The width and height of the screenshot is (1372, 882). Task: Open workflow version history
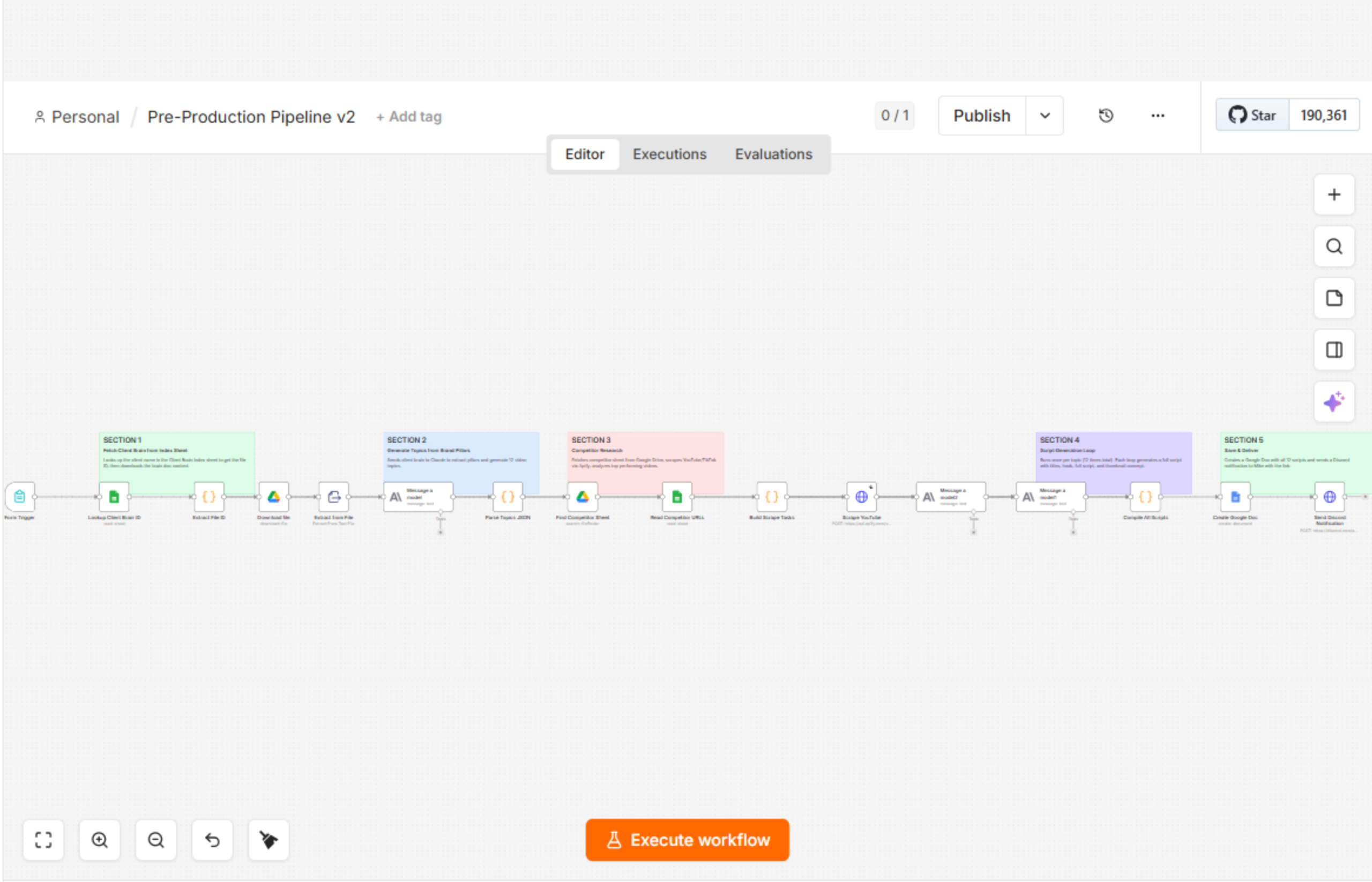[1106, 116]
